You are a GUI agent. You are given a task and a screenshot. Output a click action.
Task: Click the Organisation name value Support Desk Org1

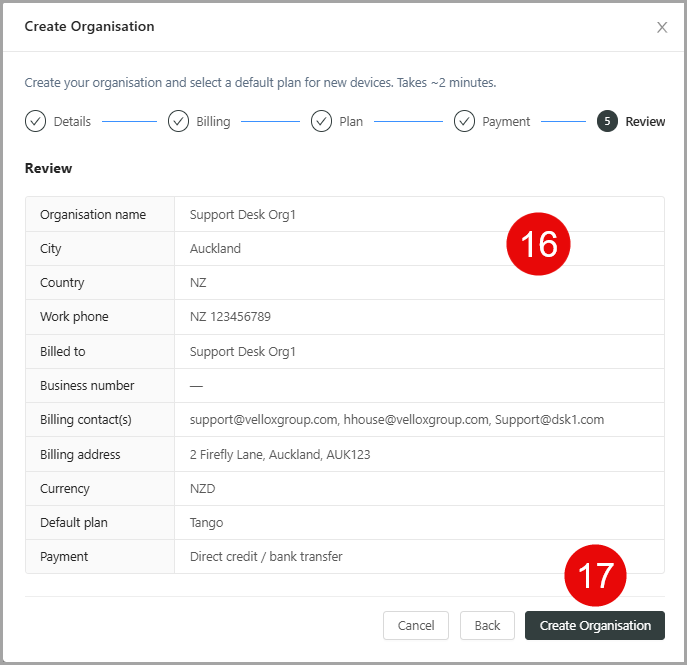[243, 215]
